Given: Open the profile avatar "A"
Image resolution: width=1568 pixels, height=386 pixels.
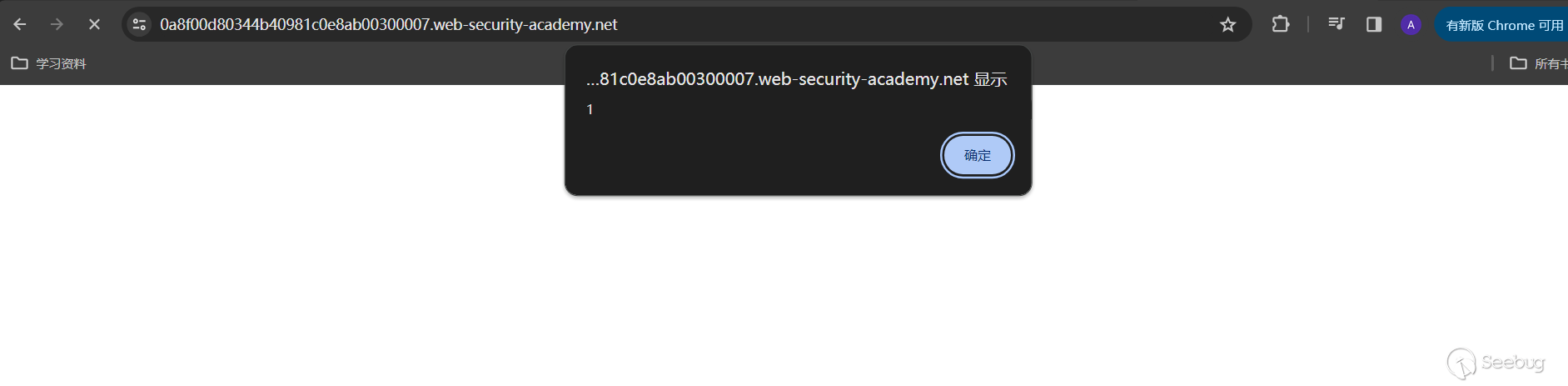Looking at the screenshot, I should click(x=1411, y=25).
